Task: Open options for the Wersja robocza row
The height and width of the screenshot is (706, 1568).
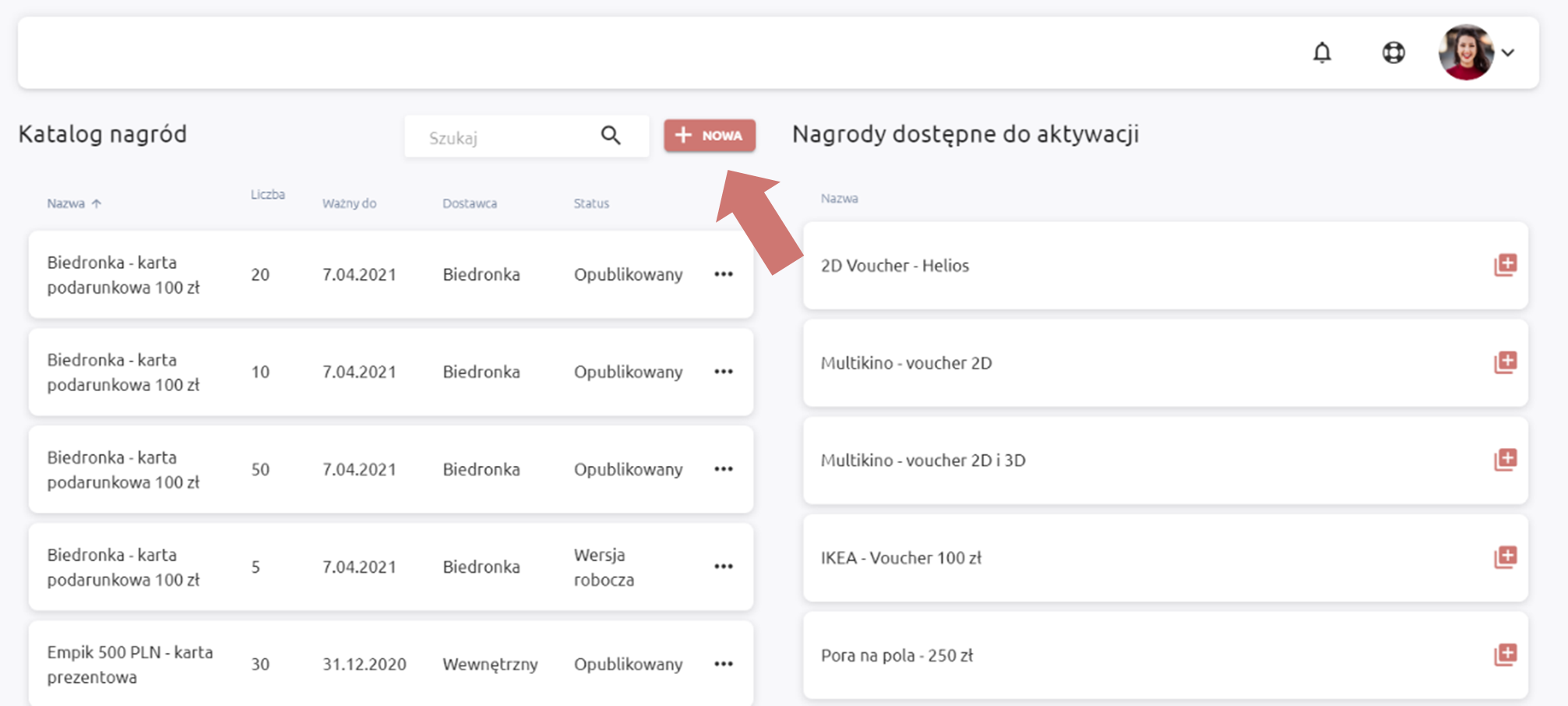Action: pos(724,567)
